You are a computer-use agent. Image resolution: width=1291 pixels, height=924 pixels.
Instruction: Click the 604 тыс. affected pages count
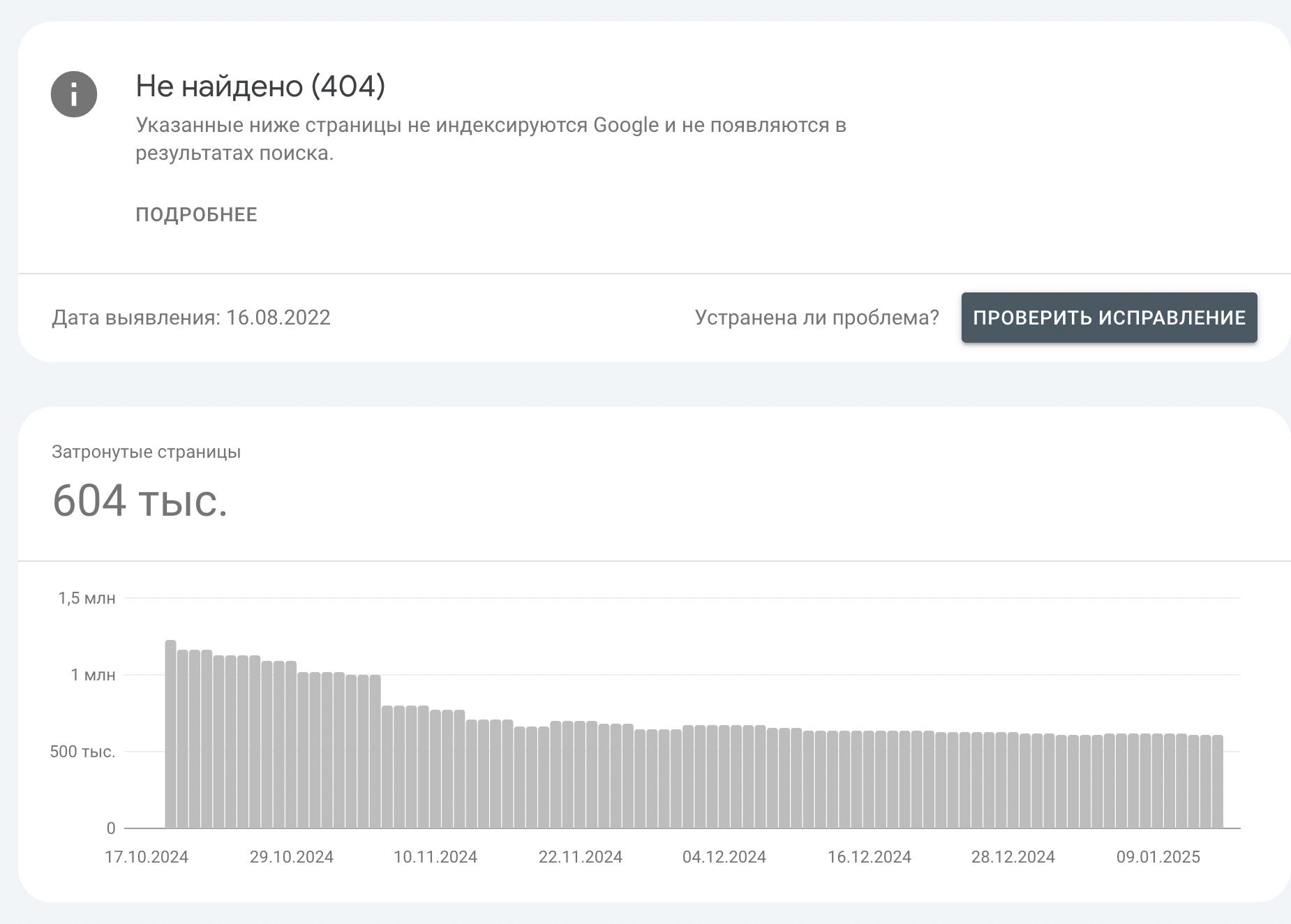[x=140, y=500]
